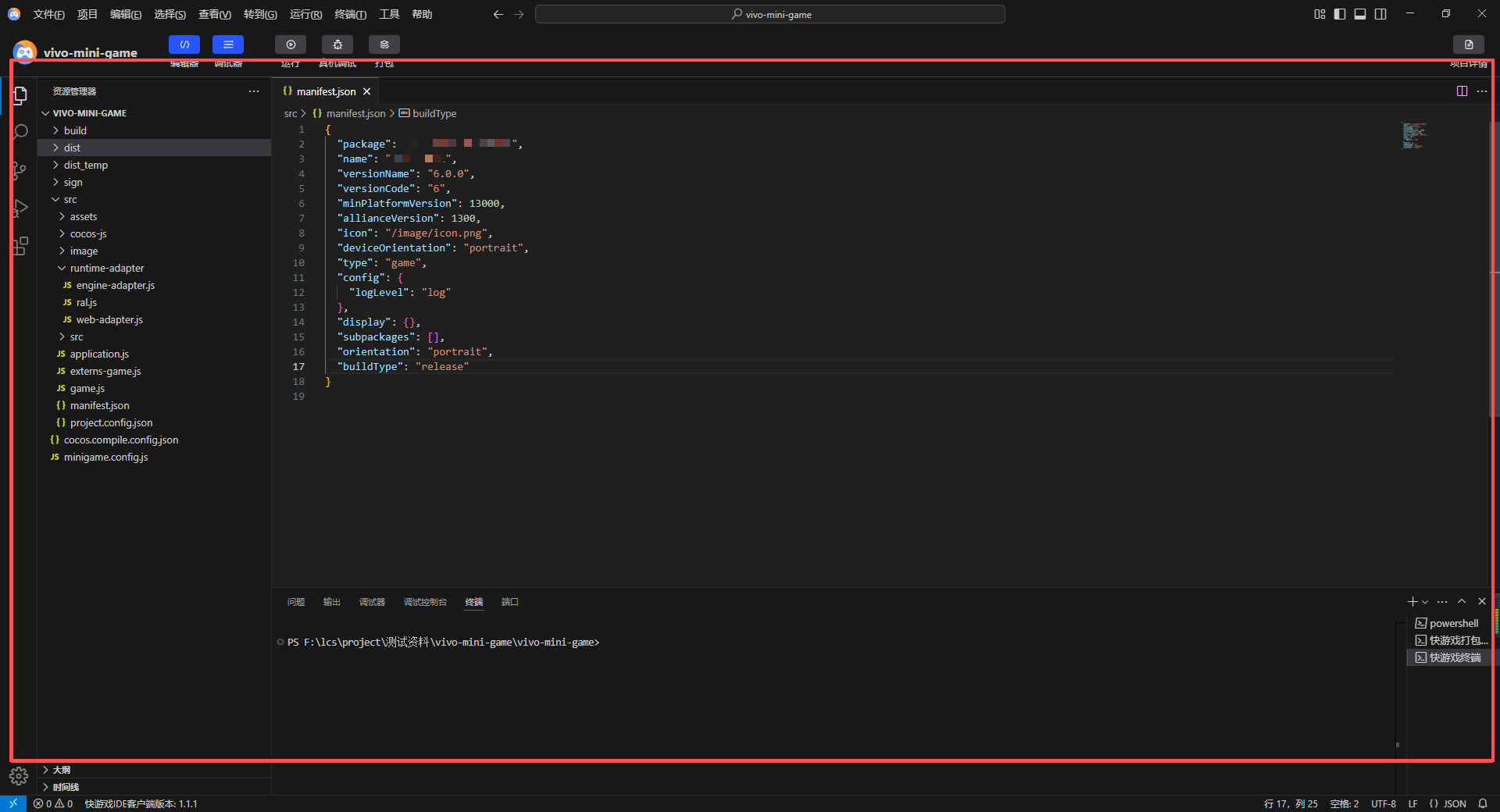The image size is (1500, 812).
Task: Split the editor to the right
Action: 1462,91
